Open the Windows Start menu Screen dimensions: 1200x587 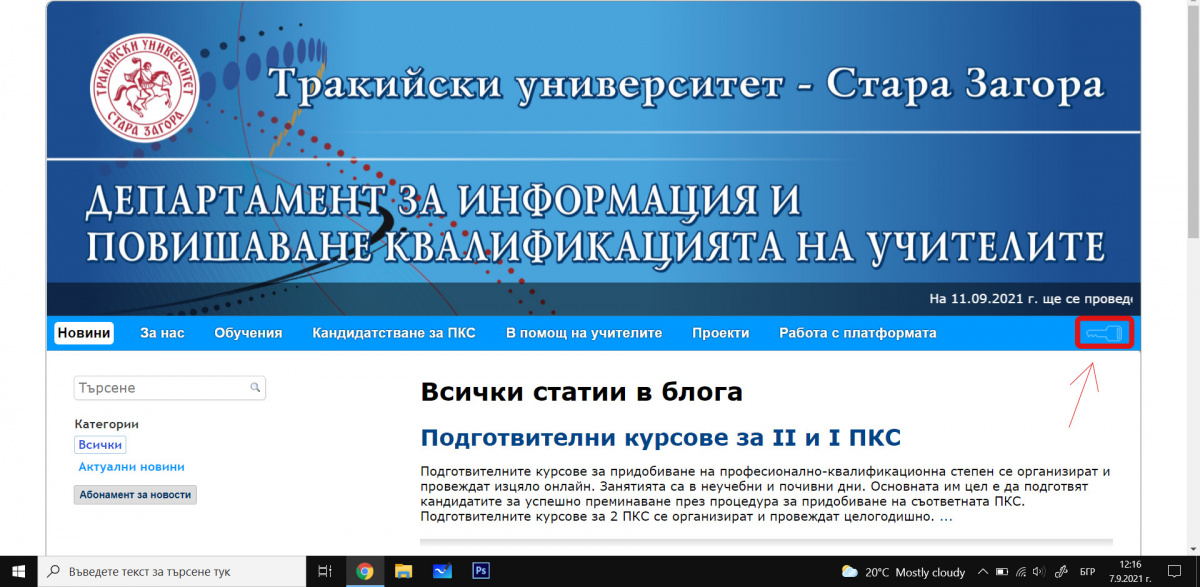pos(18,572)
